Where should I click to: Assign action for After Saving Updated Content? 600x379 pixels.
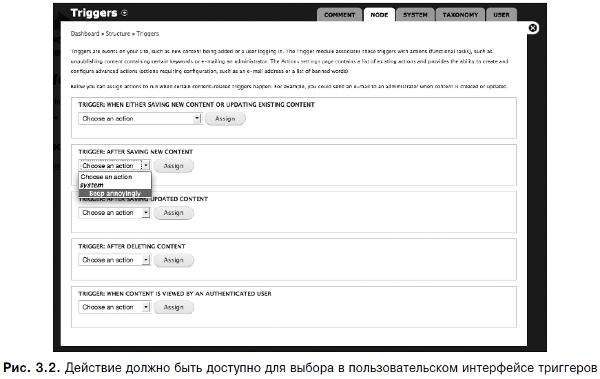coord(174,213)
